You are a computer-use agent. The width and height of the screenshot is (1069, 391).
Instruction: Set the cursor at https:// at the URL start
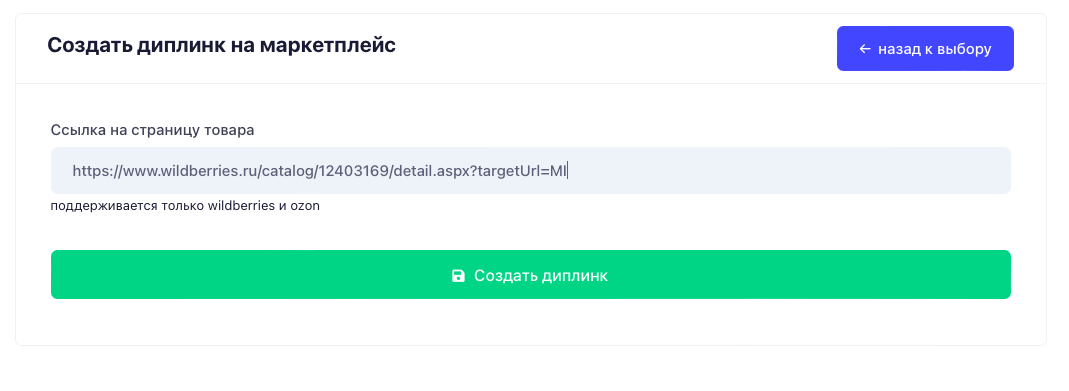[x=96, y=171]
